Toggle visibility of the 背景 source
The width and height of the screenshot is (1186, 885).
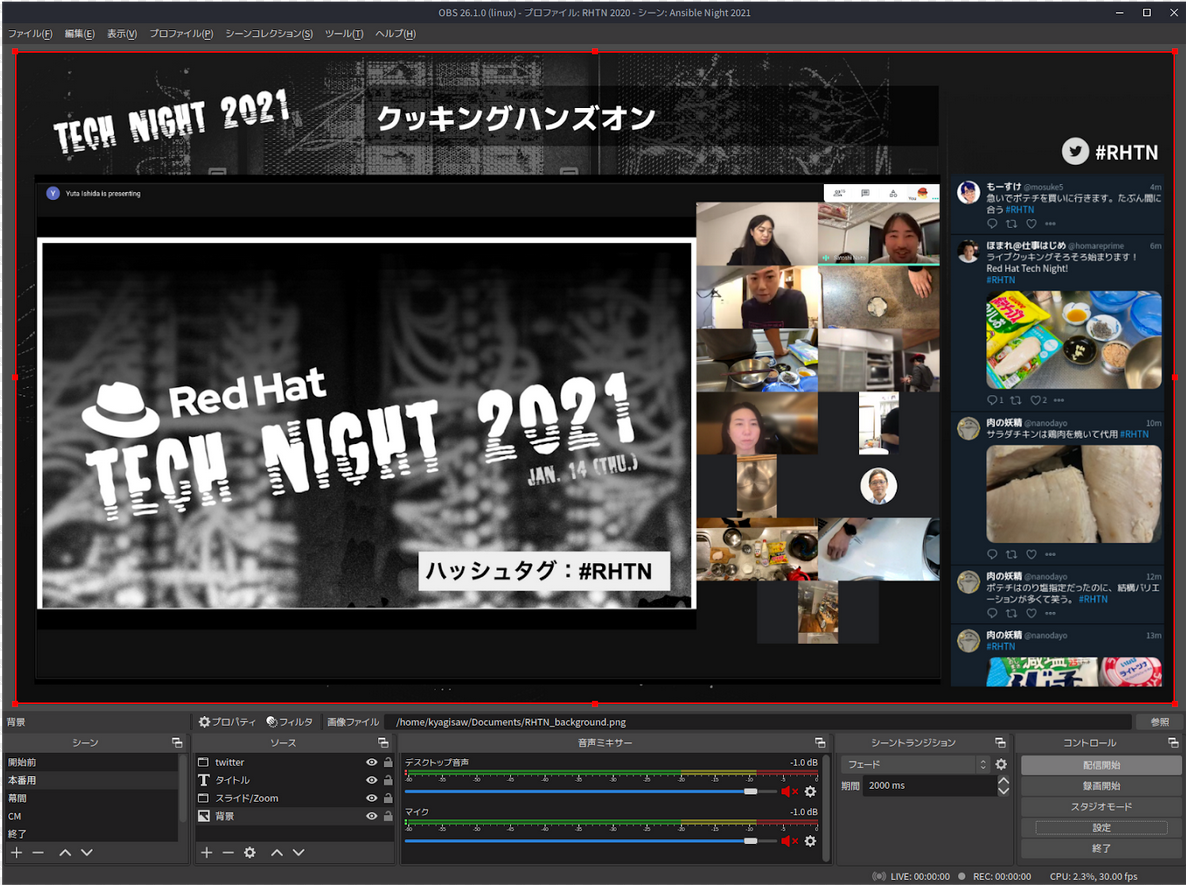click(371, 816)
